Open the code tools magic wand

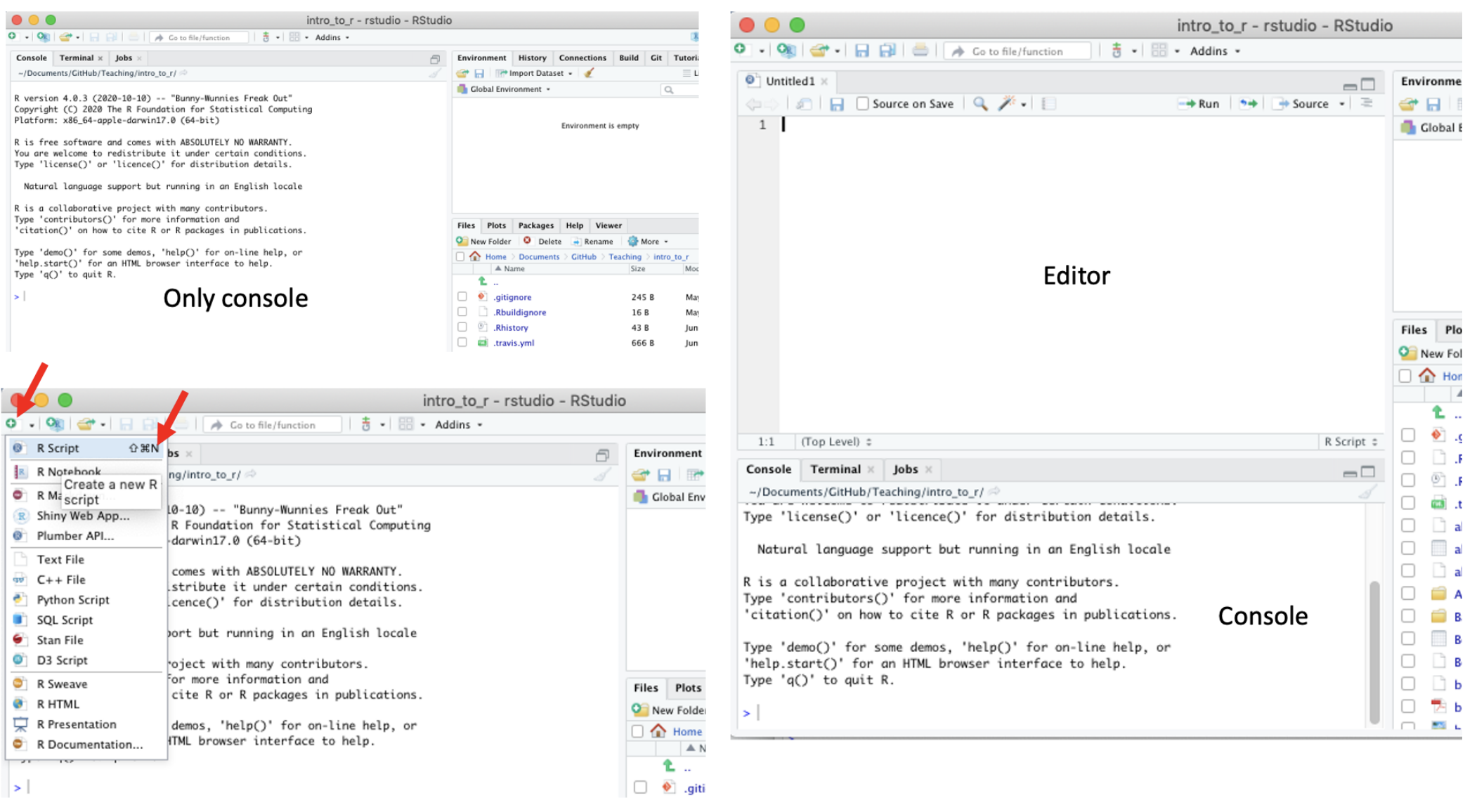tap(1007, 104)
